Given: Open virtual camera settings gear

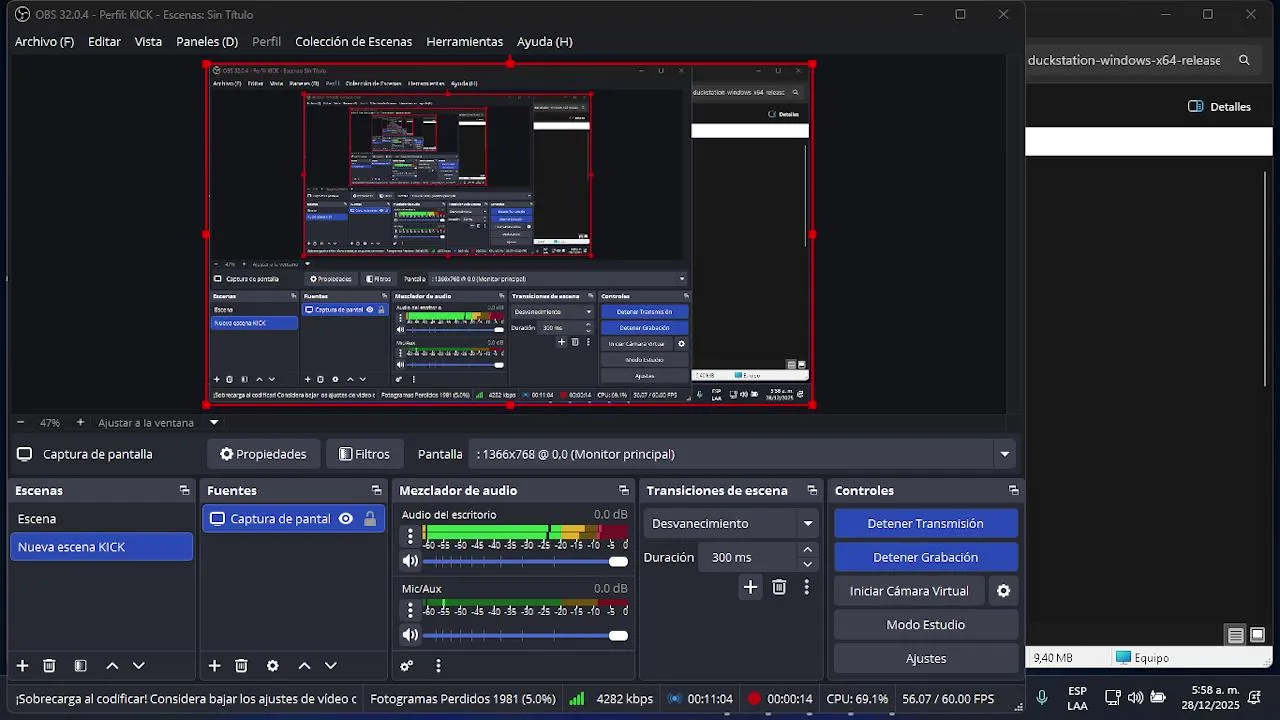Looking at the screenshot, I should click(1003, 591).
